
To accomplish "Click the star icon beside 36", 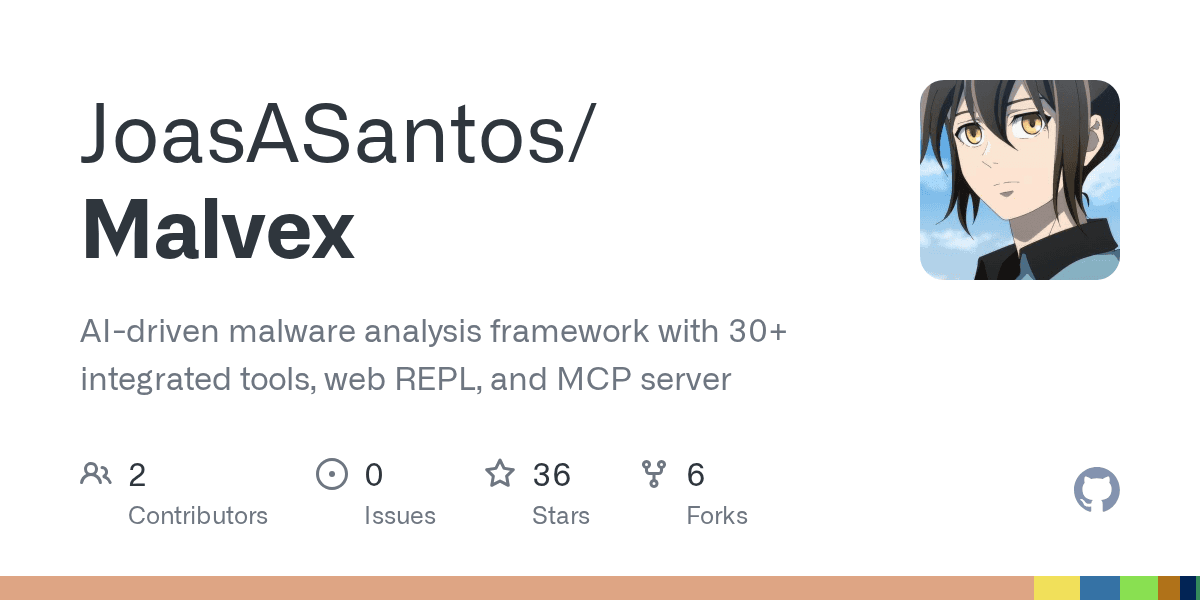I will pyautogui.click(x=500, y=473).
